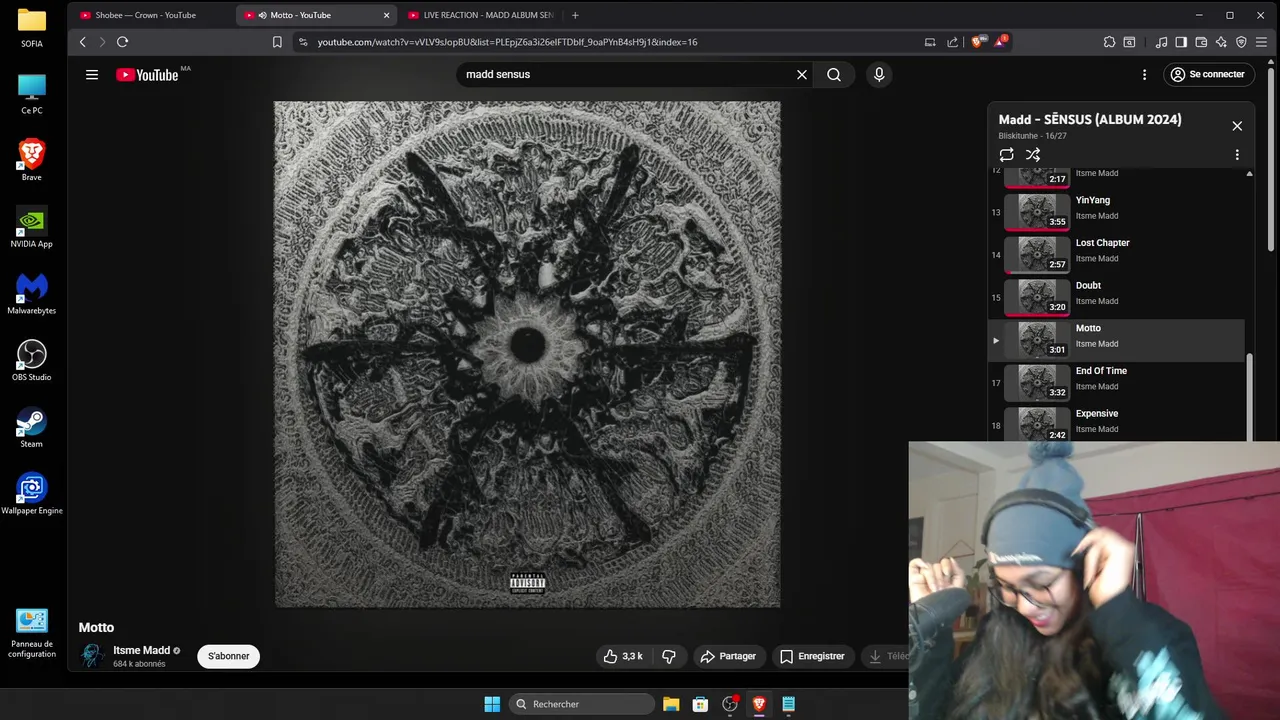Share the video with Partager
The width and height of the screenshot is (1280, 720).
point(728,656)
